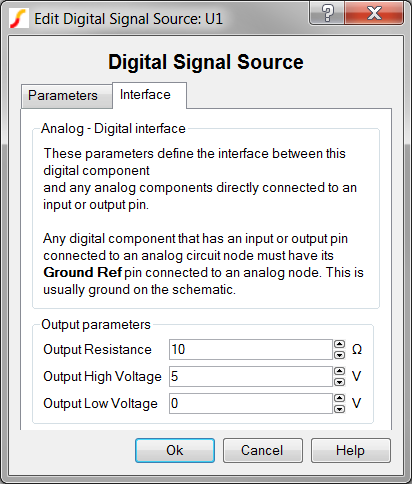The width and height of the screenshot is (412, 484).
Task: Decrease Output High Voltage with down arrow
Action: point(339,382)
